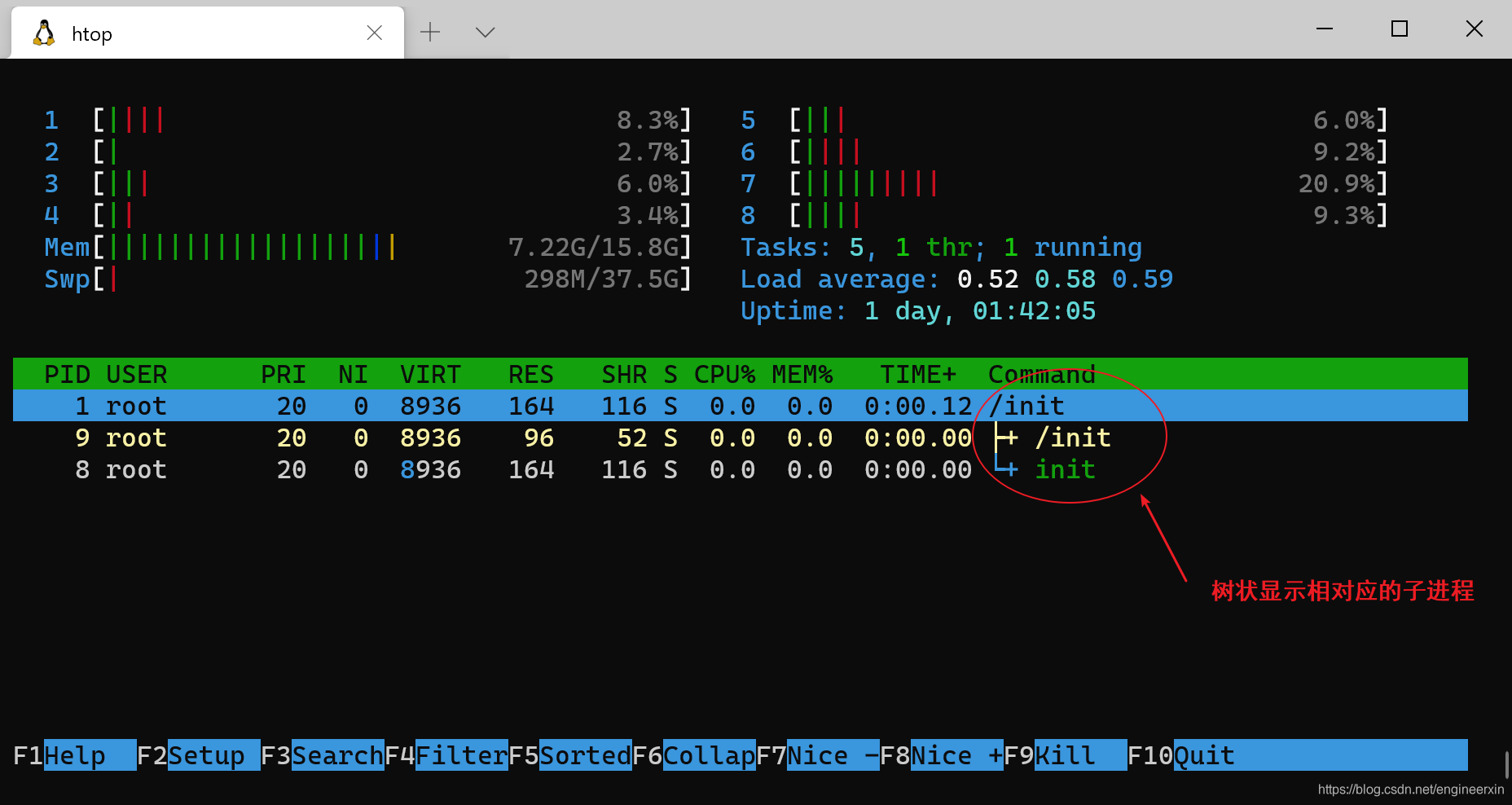This screenshot has height=805, width=1512.
Task: Sort by Command column header
Action: 1042,375
